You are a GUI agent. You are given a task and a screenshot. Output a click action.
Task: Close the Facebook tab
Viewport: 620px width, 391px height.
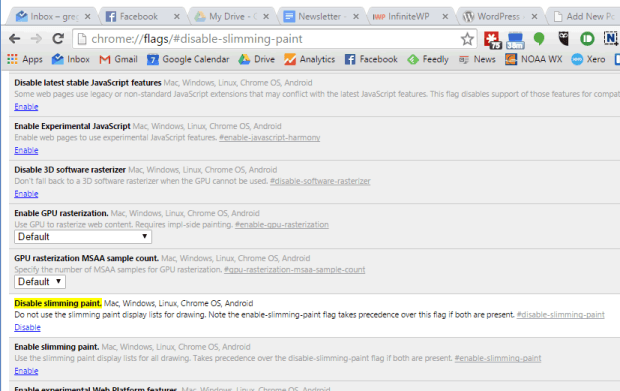(177, 17)
